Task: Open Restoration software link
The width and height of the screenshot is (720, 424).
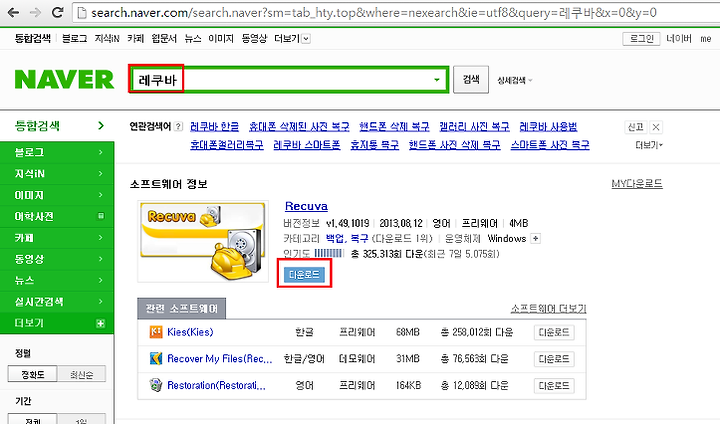Action: pyautogui.click(x=216, y=385)
